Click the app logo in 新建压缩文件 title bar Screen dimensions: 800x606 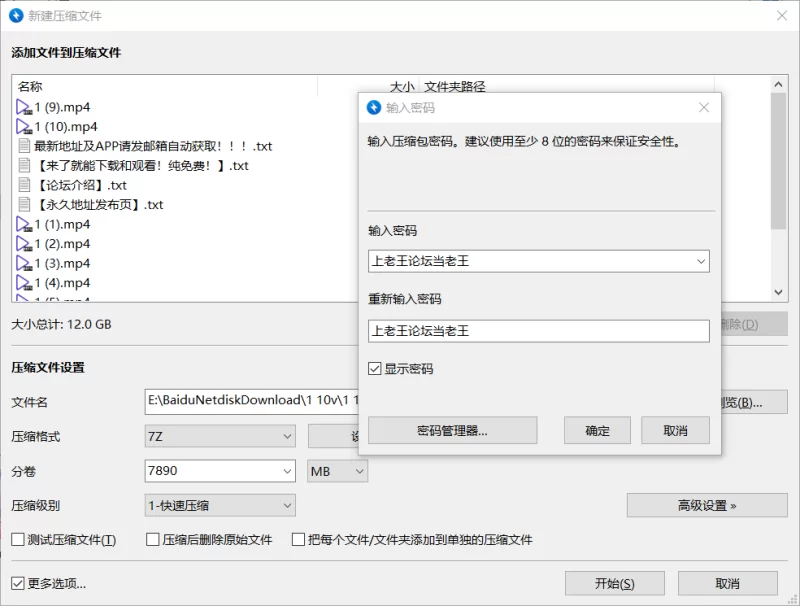(16, 15)
